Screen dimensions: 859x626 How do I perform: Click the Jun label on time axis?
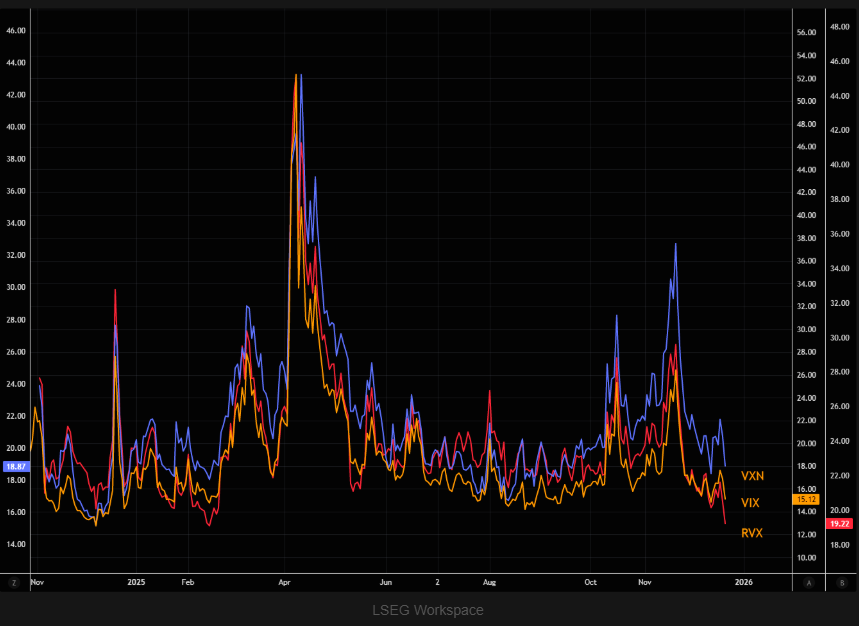tap(386, 581)
